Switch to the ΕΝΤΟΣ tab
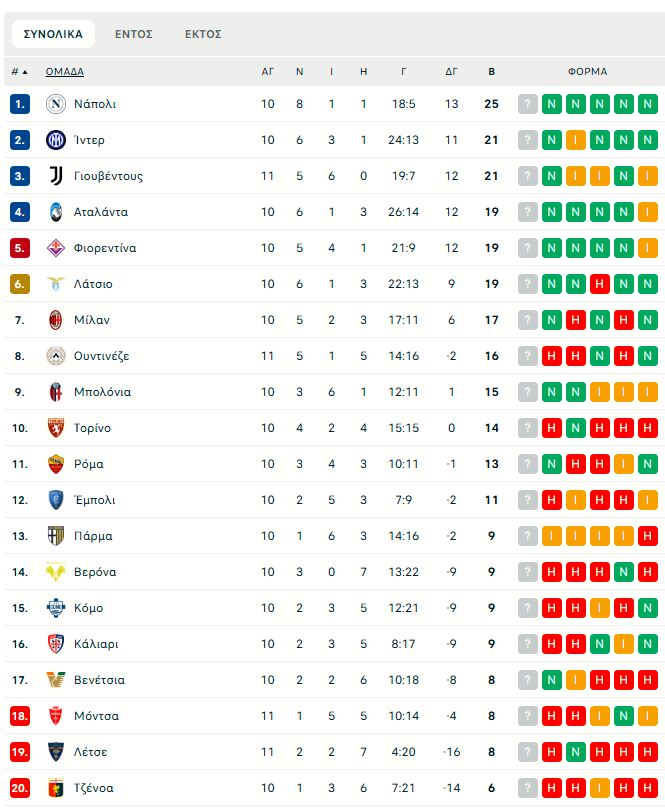Viewport: 665px width, 808px height. 134,34
